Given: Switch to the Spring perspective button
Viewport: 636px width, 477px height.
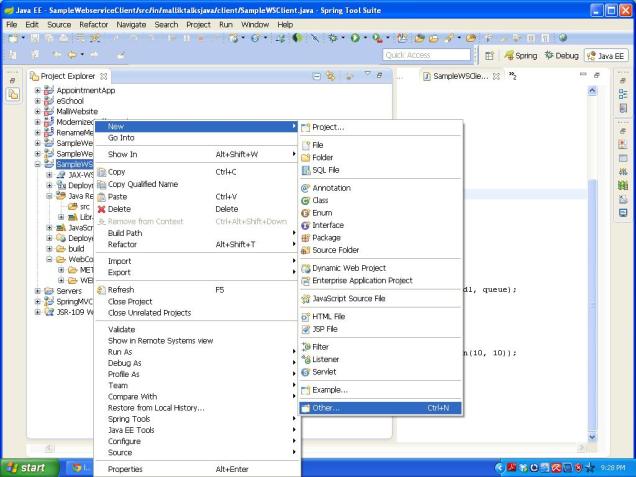Looking at the screenshot, I should pyautogui.click(x=523, y=56).
